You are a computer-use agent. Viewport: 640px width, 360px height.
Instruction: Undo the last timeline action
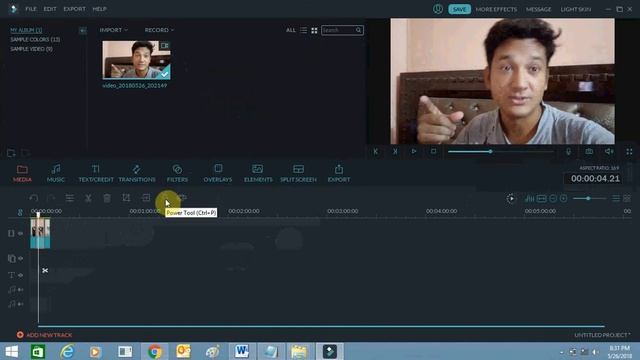click(33, 198)
